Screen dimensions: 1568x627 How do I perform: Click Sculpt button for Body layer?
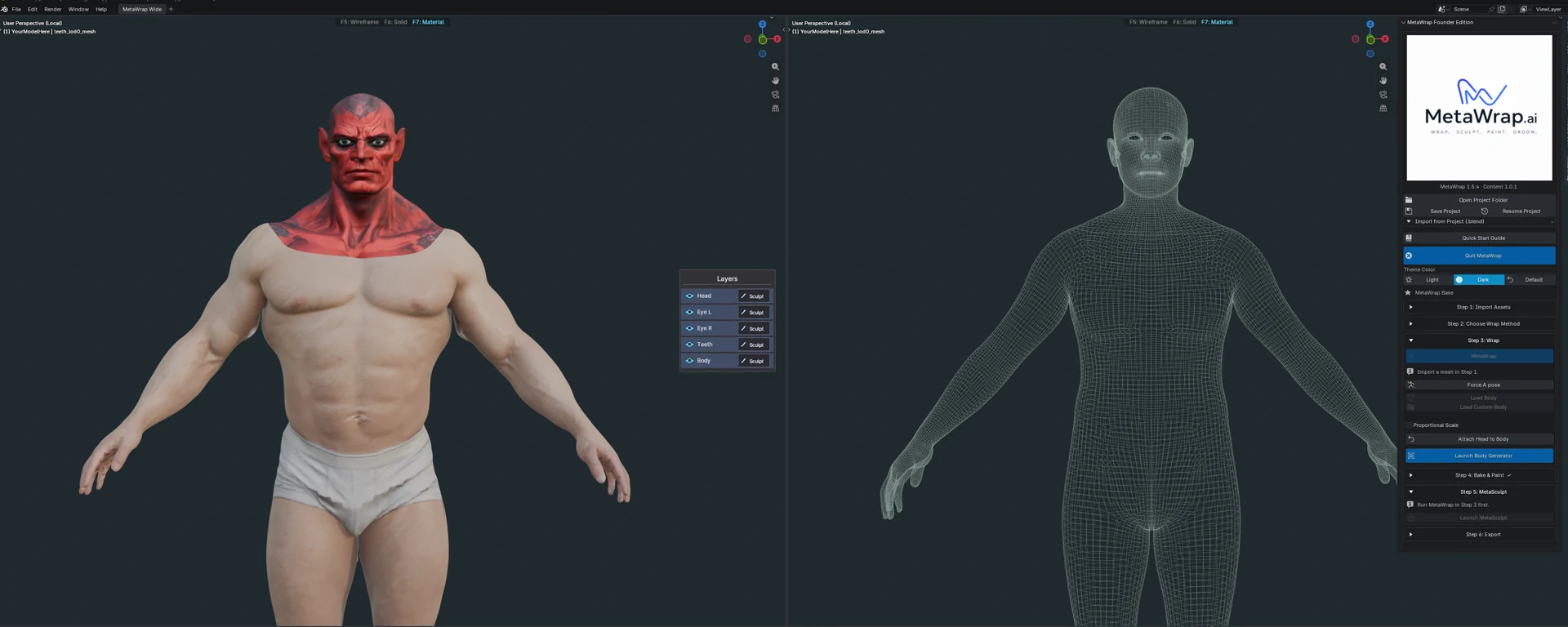point(754,361)
